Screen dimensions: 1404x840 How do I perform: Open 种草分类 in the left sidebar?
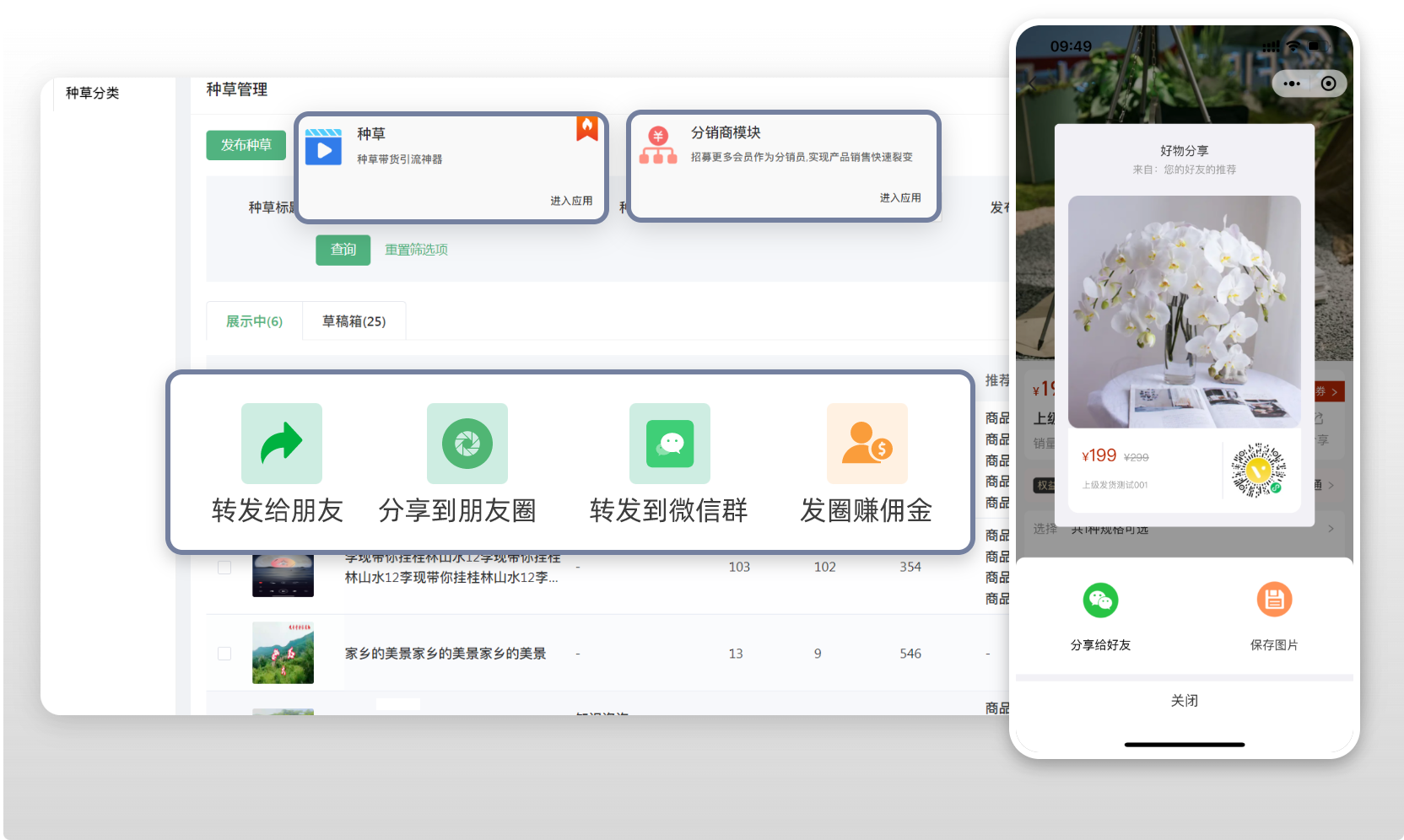click(93, 93)
